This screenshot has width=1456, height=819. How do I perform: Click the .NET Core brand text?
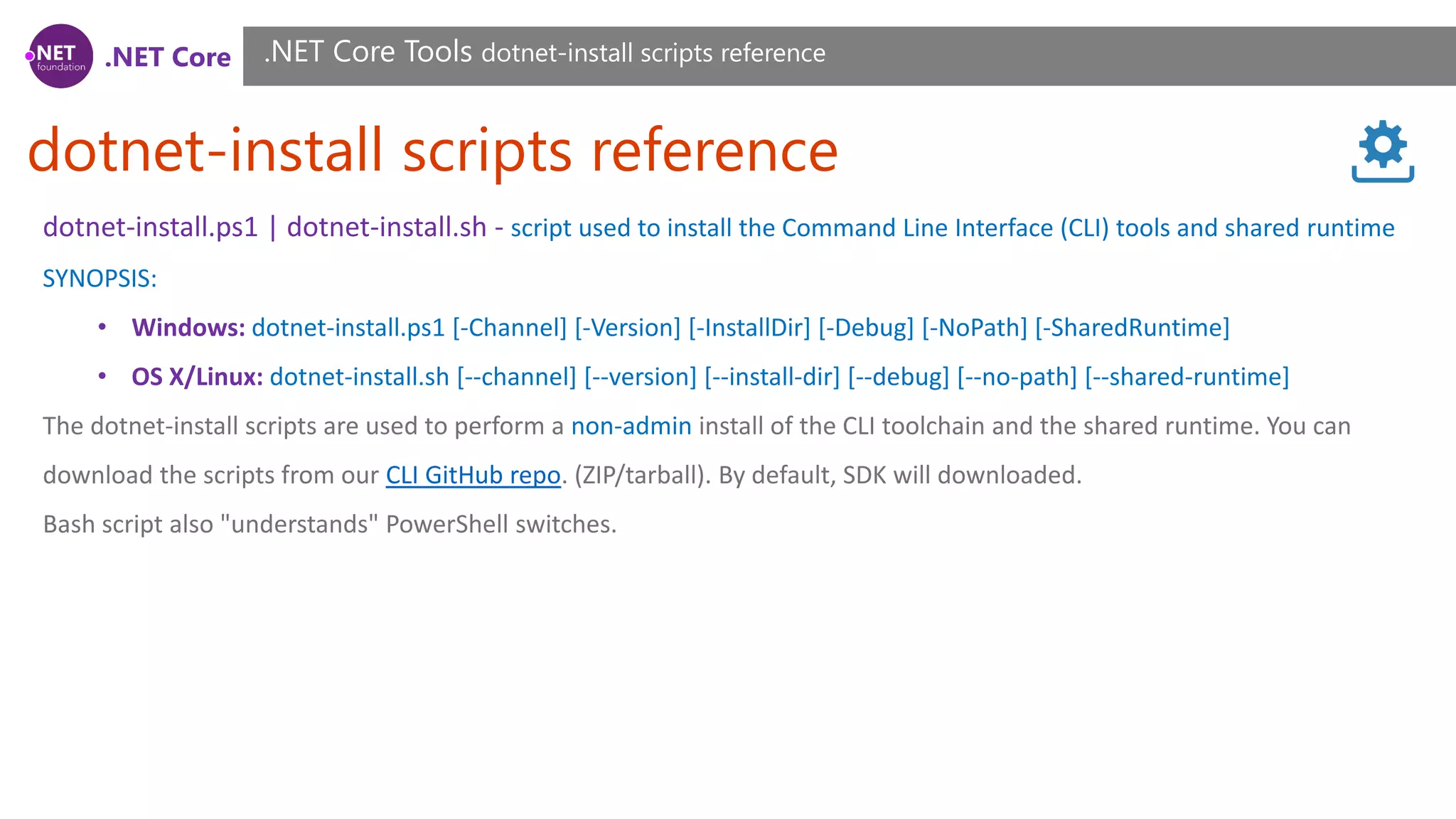click(x=168, y=57)
